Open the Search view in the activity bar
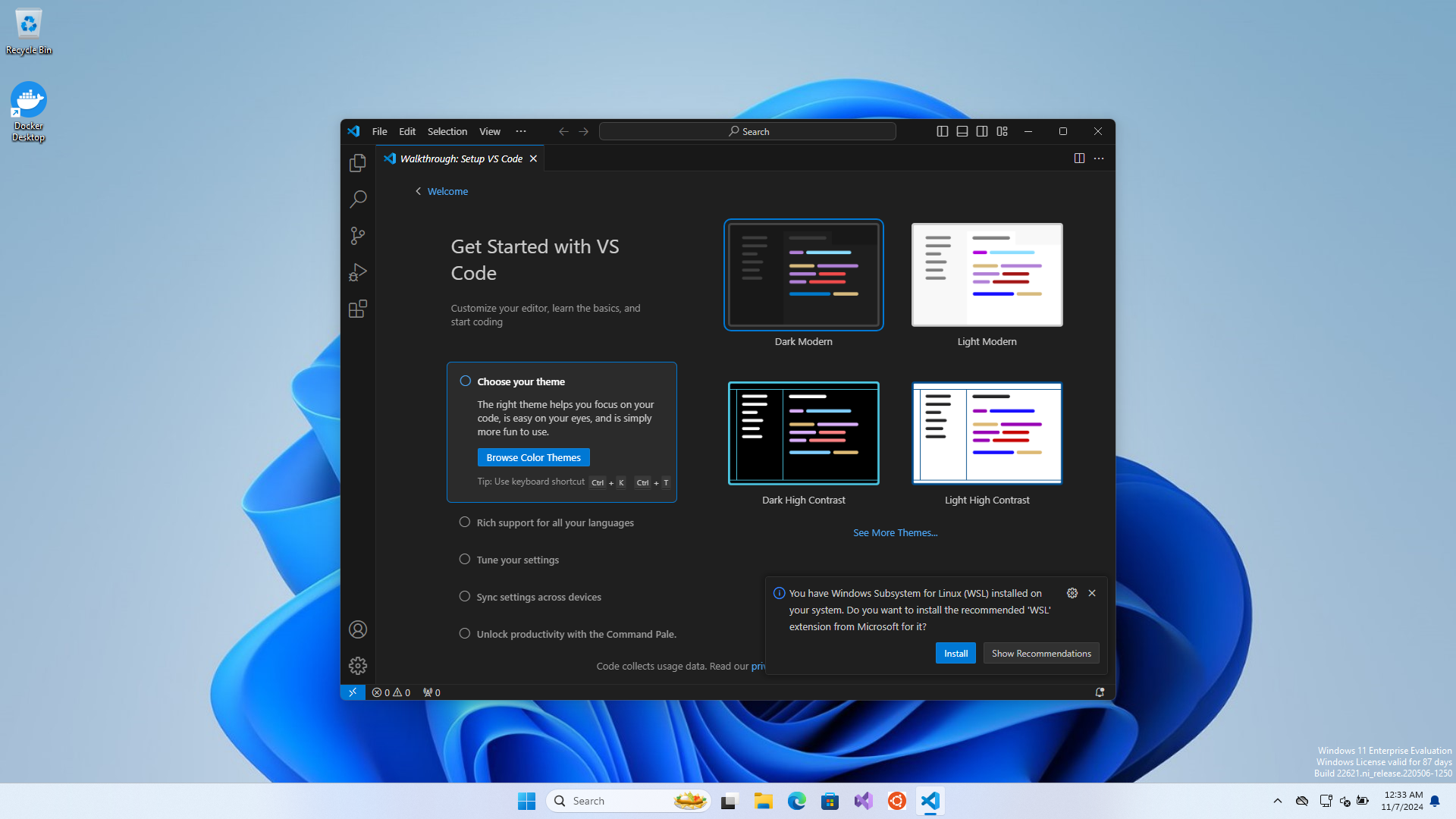 pyautogui.click(x=357, y=199)
